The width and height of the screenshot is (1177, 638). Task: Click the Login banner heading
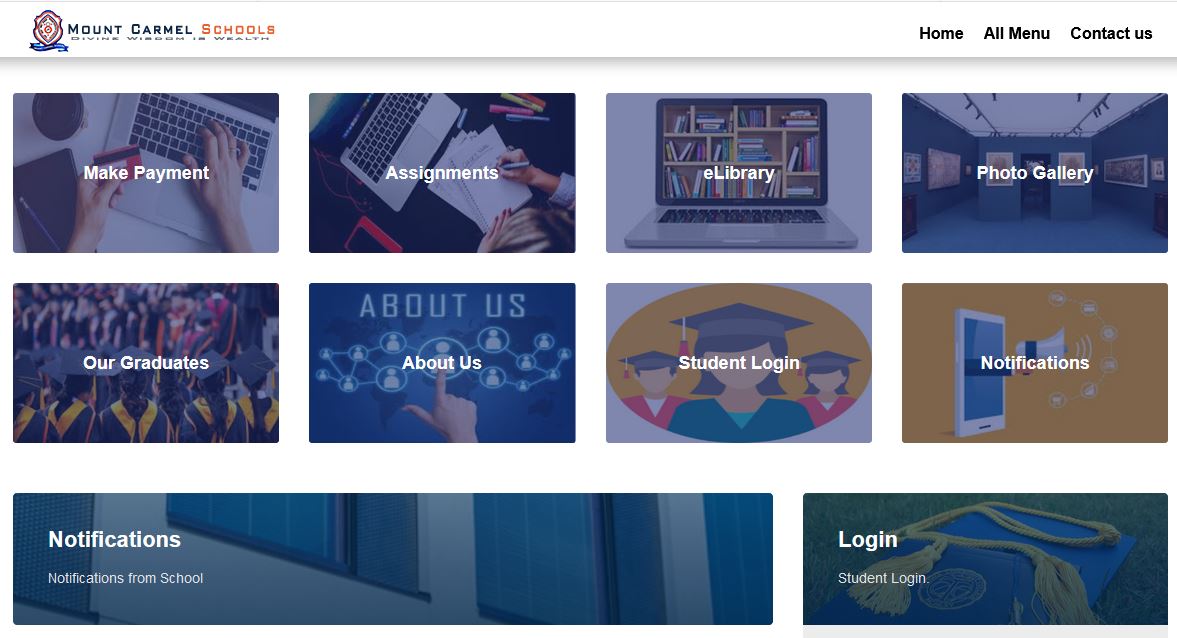(868, 540)
